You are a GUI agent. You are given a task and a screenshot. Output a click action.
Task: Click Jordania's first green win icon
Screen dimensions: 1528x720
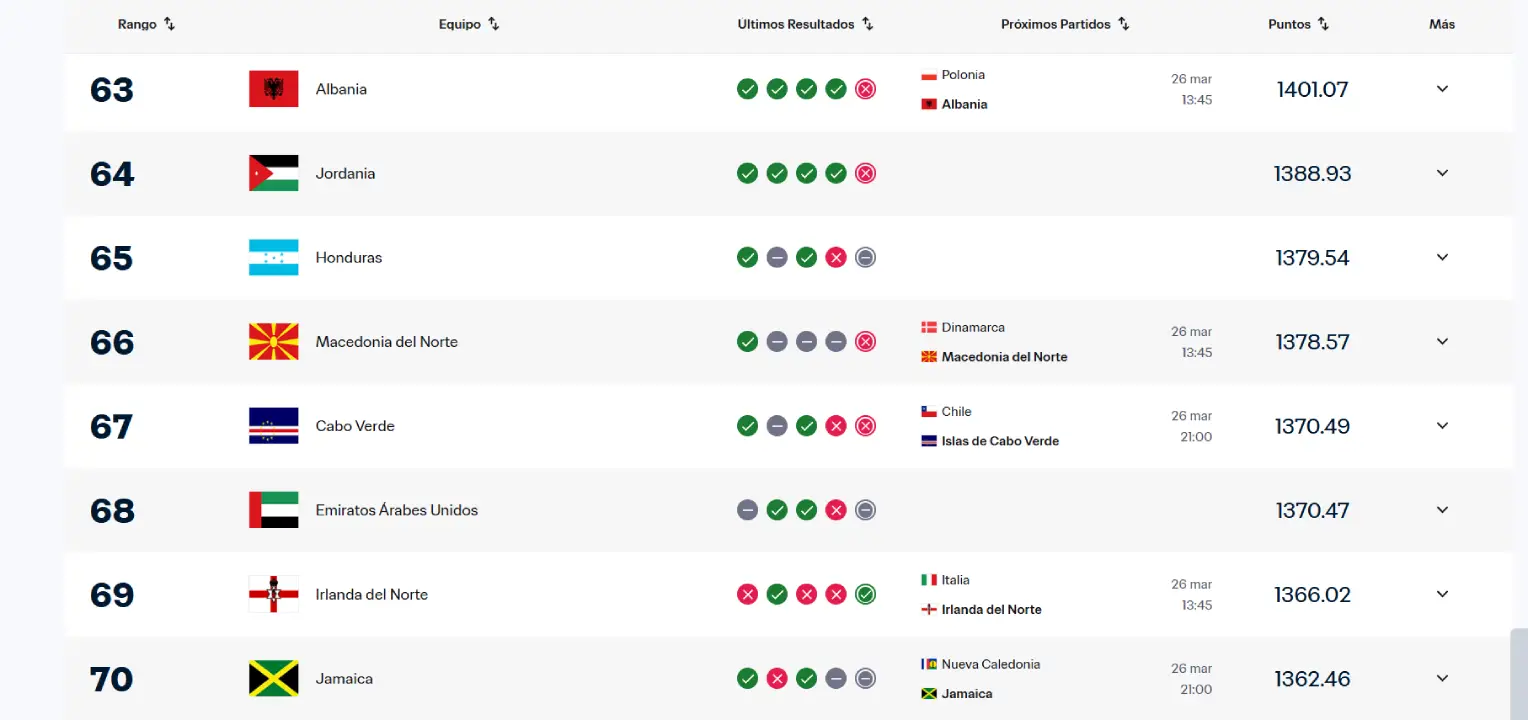pos(747,173)
